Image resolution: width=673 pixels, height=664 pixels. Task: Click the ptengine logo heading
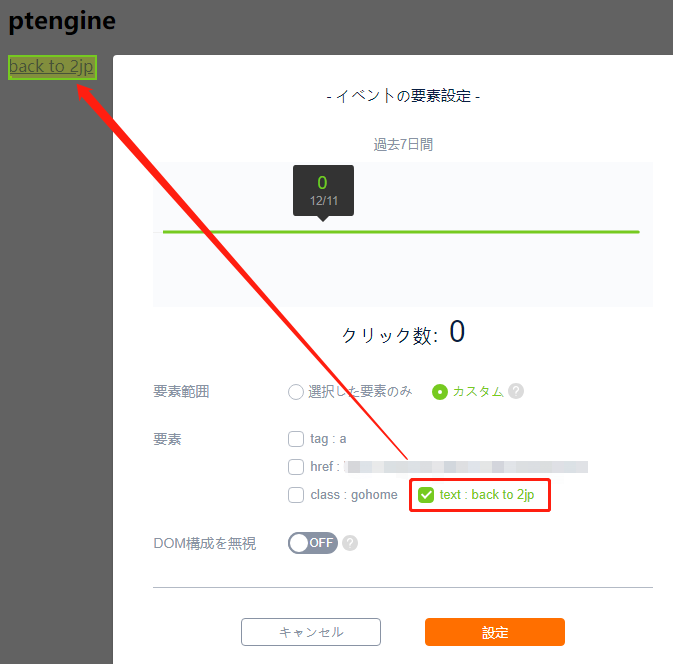click(x=62, y=20)
